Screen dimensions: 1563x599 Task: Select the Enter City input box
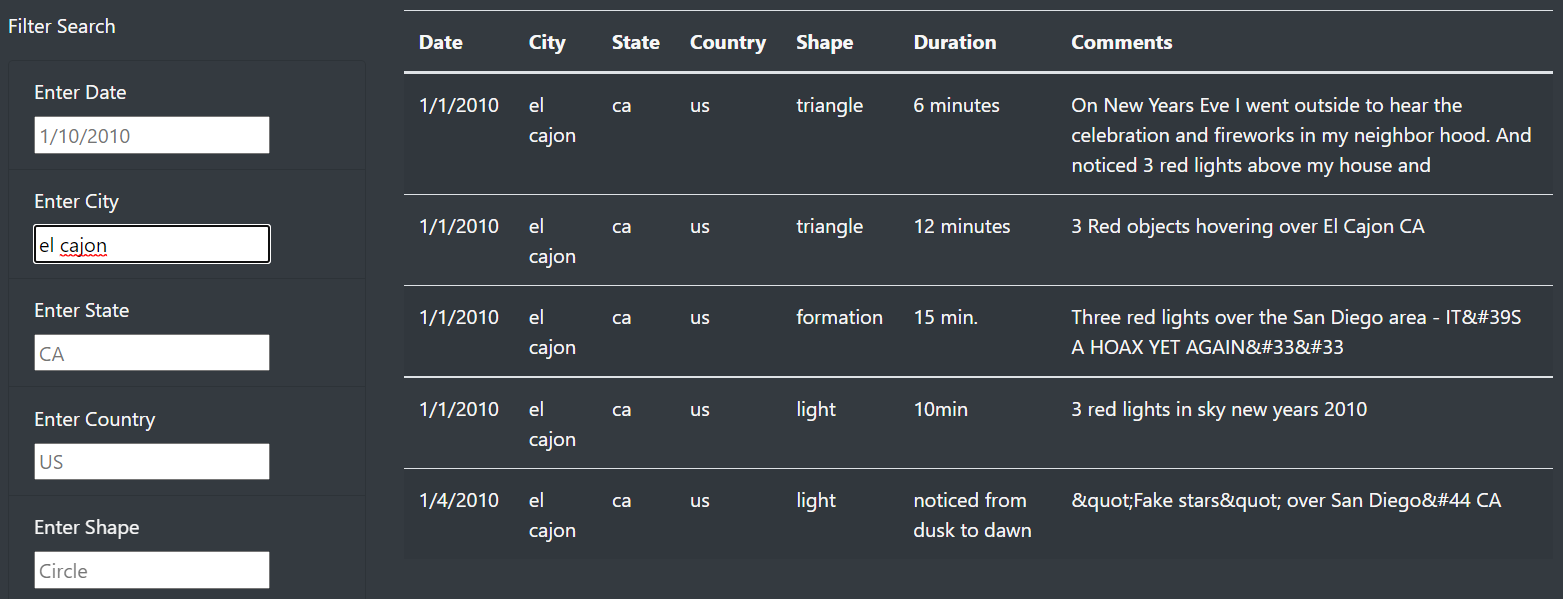coord(151,243)
